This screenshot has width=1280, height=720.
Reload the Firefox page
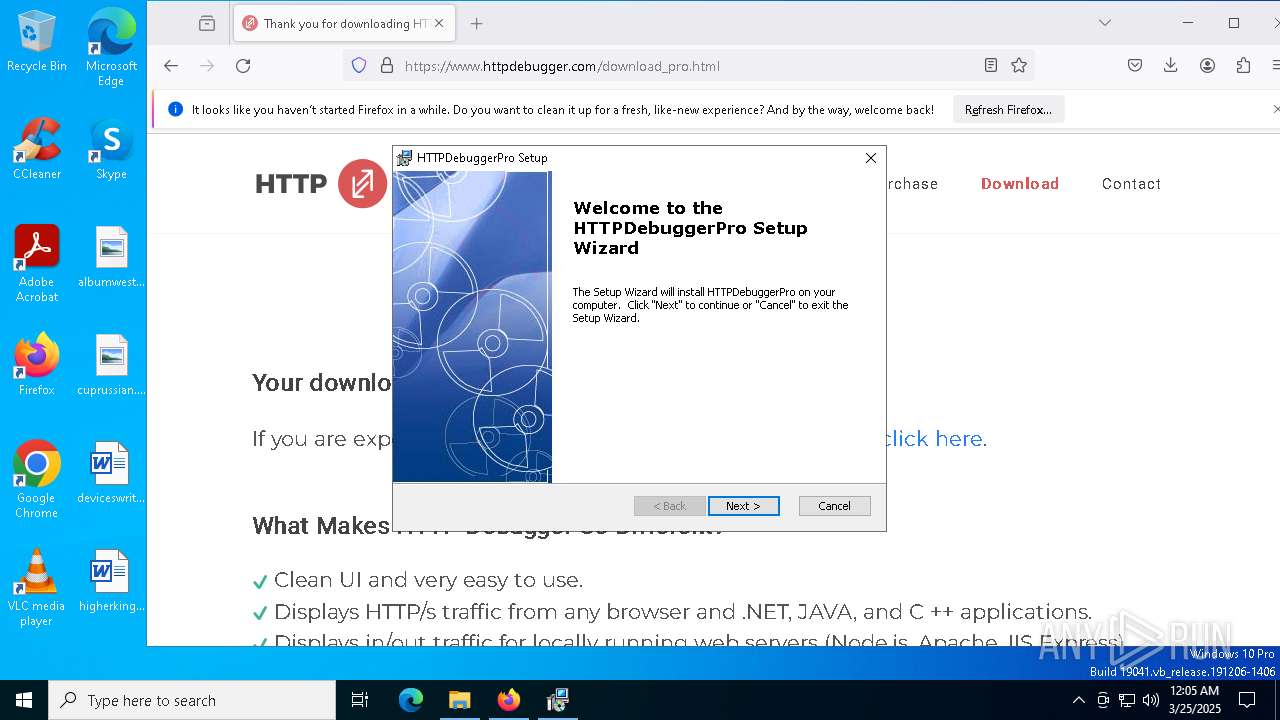[243, 66]
